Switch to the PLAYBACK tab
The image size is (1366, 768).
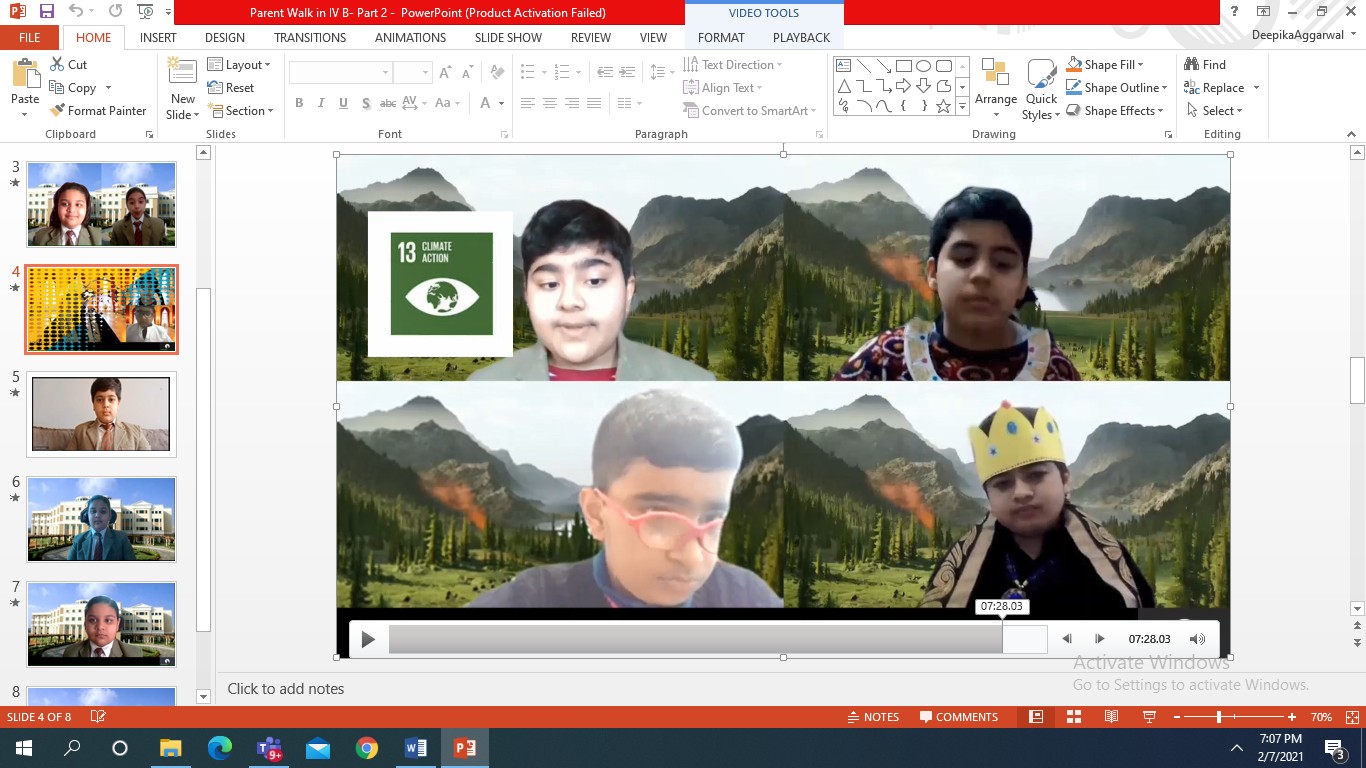[x=801, y=37]
